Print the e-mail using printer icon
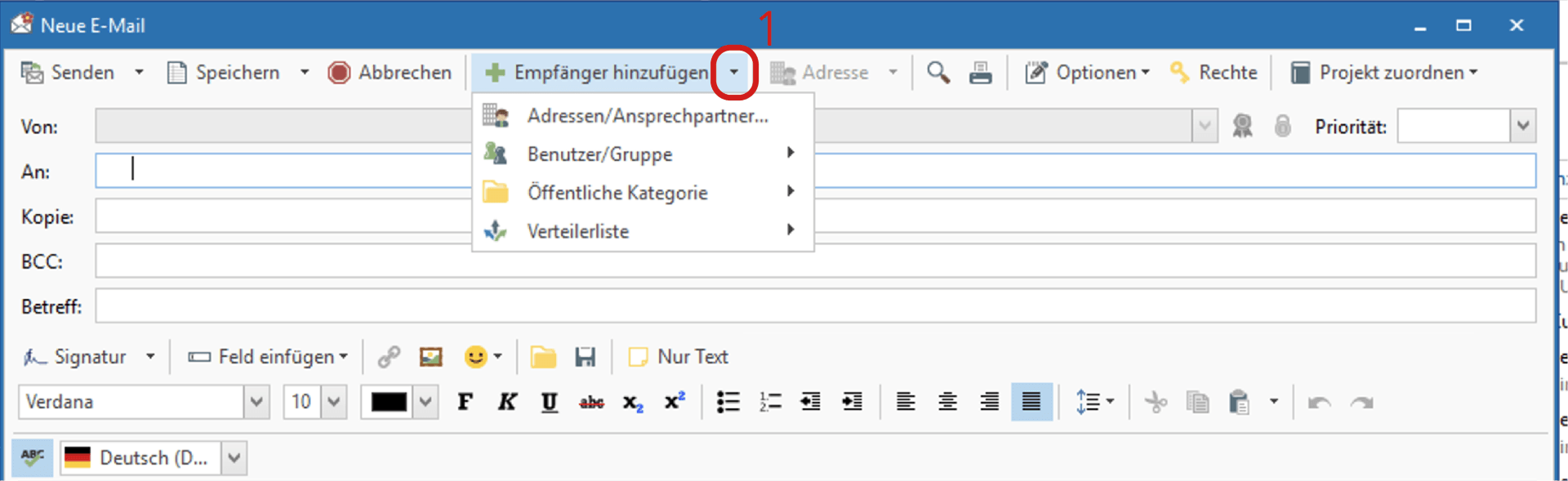The image size is (1568, 481). coord(980,73)
